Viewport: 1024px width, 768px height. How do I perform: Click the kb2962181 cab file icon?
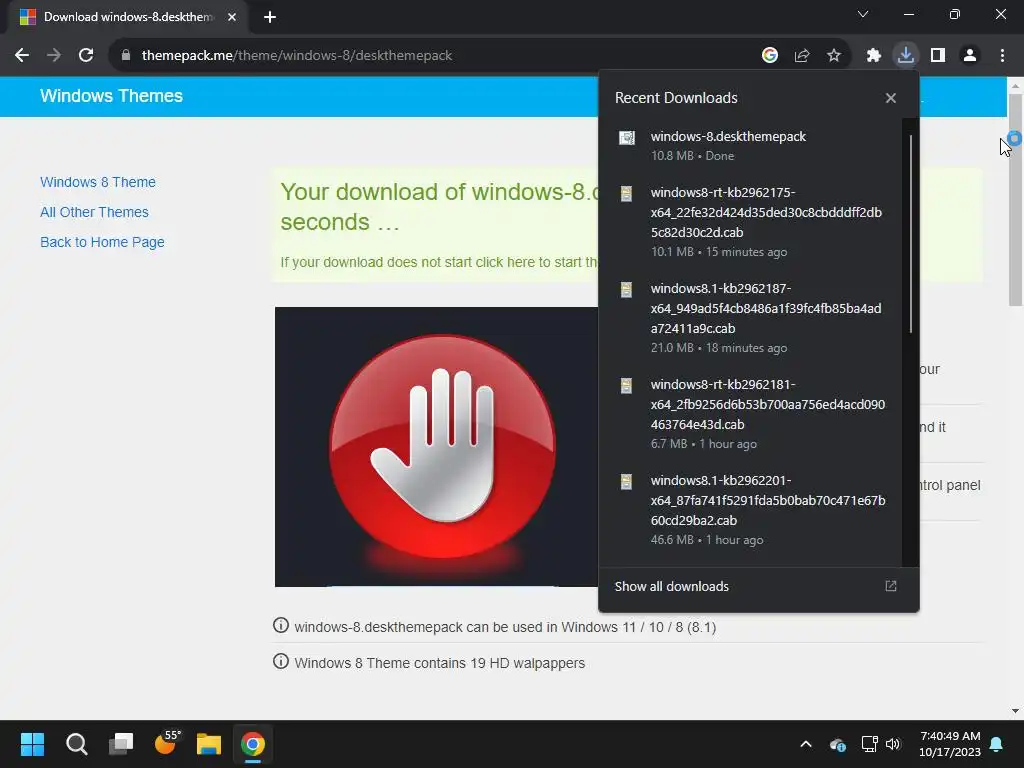(x=626, y=386)
